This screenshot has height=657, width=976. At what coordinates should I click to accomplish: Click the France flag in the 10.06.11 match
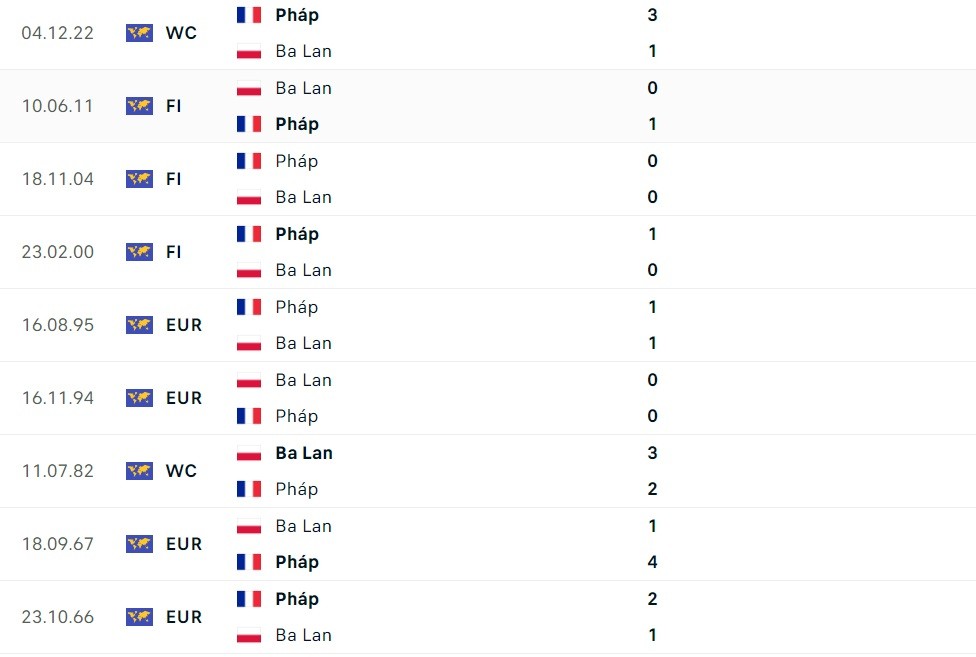click(x=249, y=124)
